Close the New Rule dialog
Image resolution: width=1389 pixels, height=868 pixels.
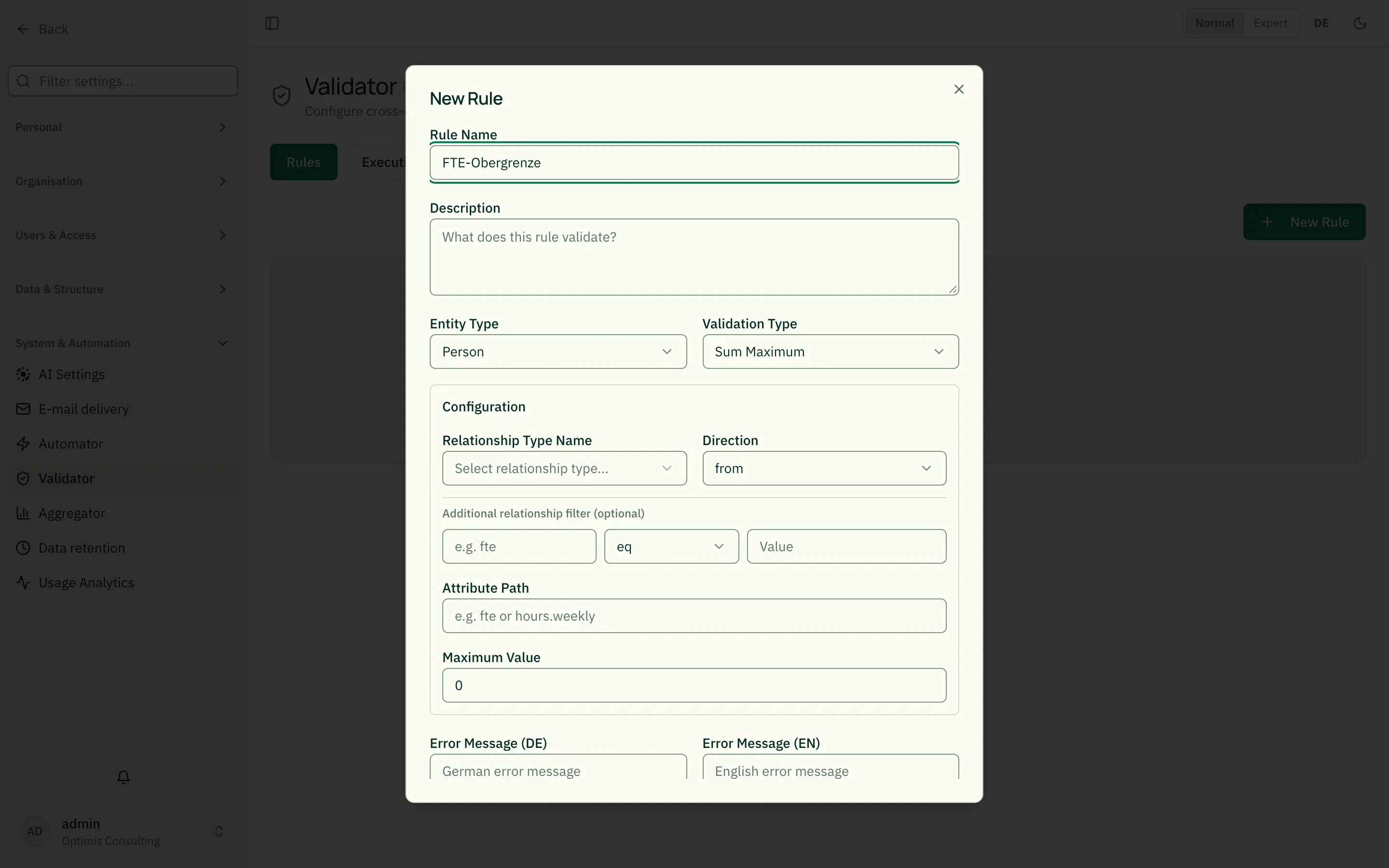(958, 89)
